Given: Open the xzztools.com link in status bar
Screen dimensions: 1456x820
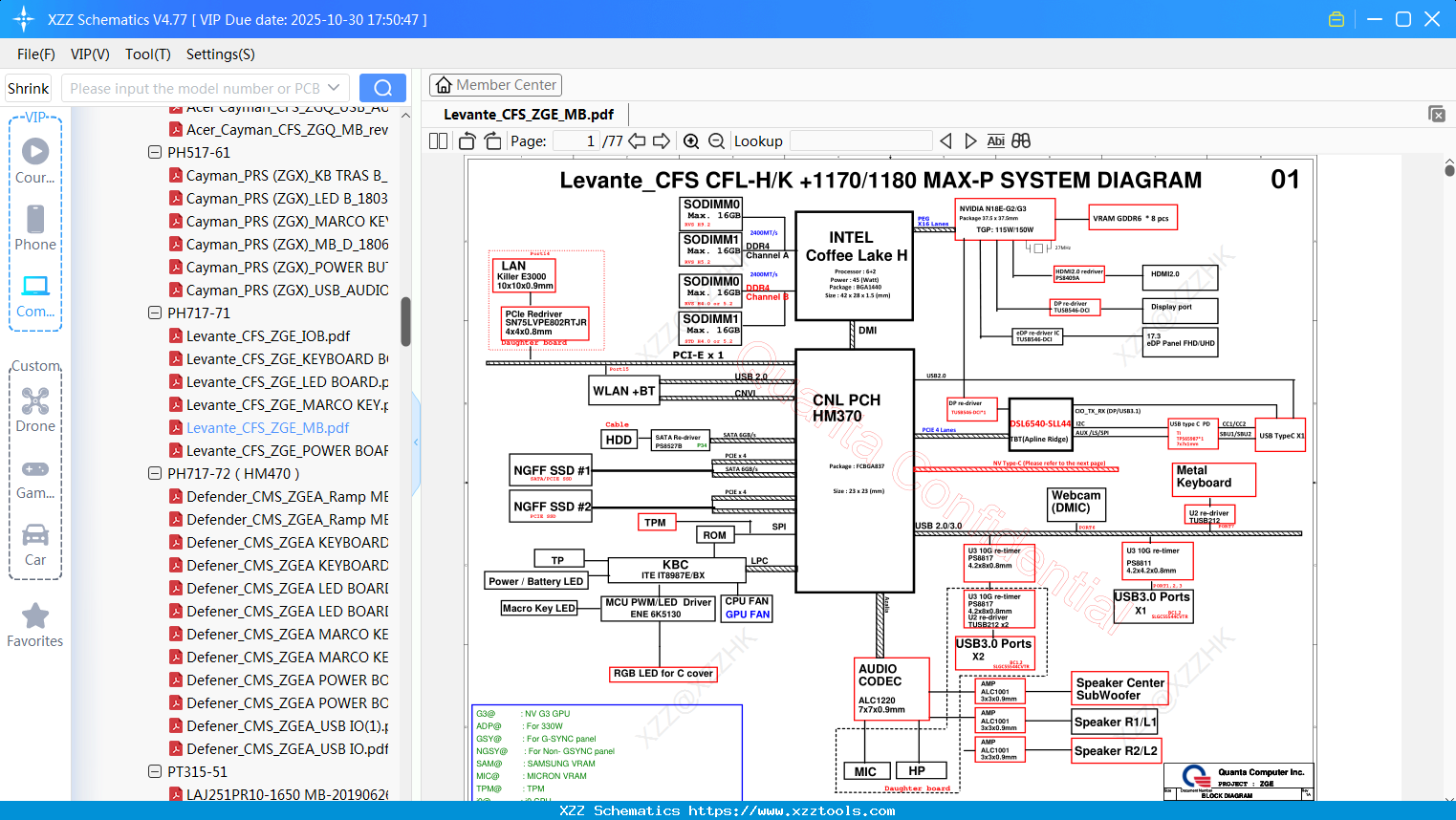Looking at the screenshot, I should click(792, 810).
